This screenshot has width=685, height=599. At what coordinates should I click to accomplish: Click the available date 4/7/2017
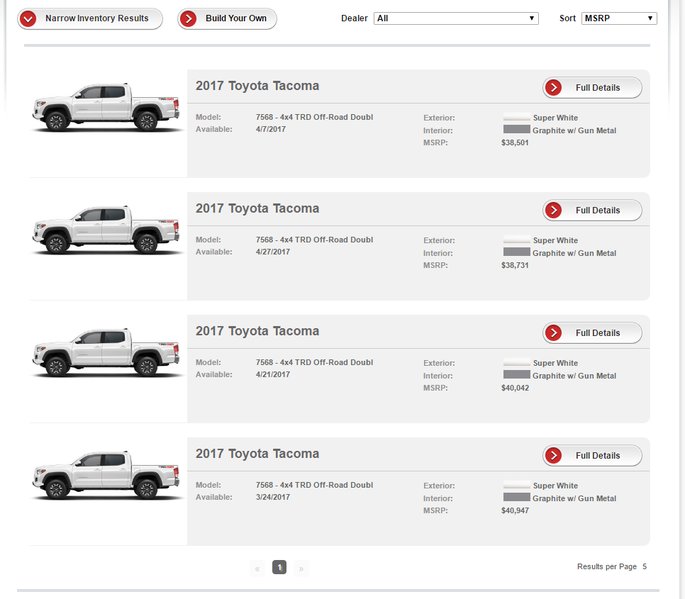pos(271,129)
